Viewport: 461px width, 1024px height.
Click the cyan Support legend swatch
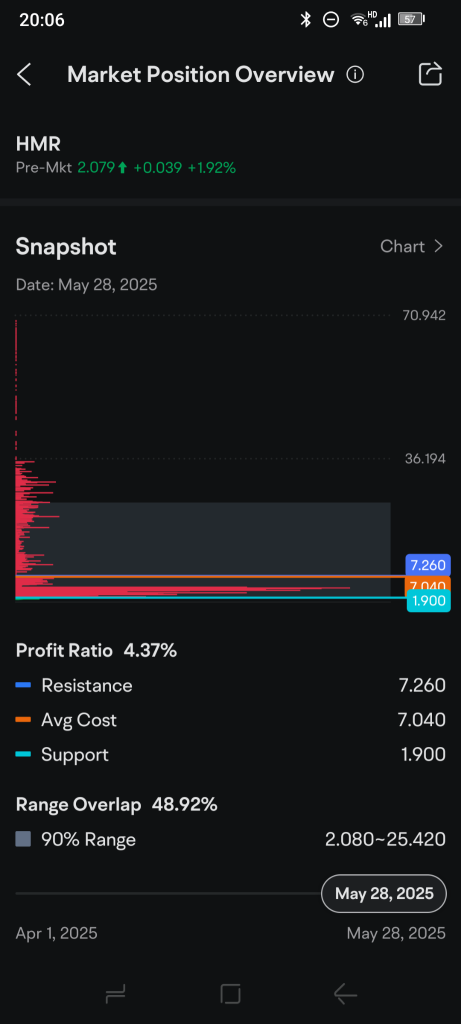(24, 754)
